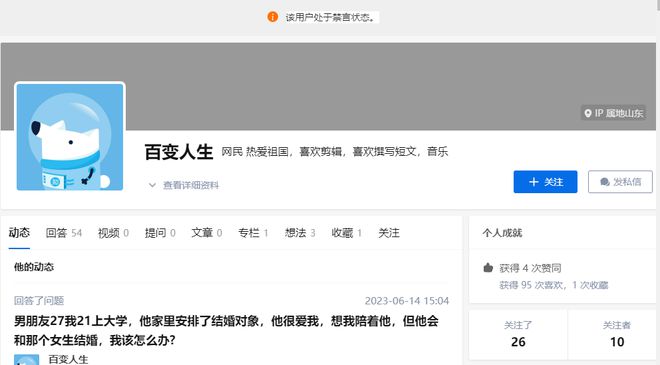This screenshot has height=365, width=660.
Task: Click the speech bubble icon in 发私信
Action: (605, 182)
